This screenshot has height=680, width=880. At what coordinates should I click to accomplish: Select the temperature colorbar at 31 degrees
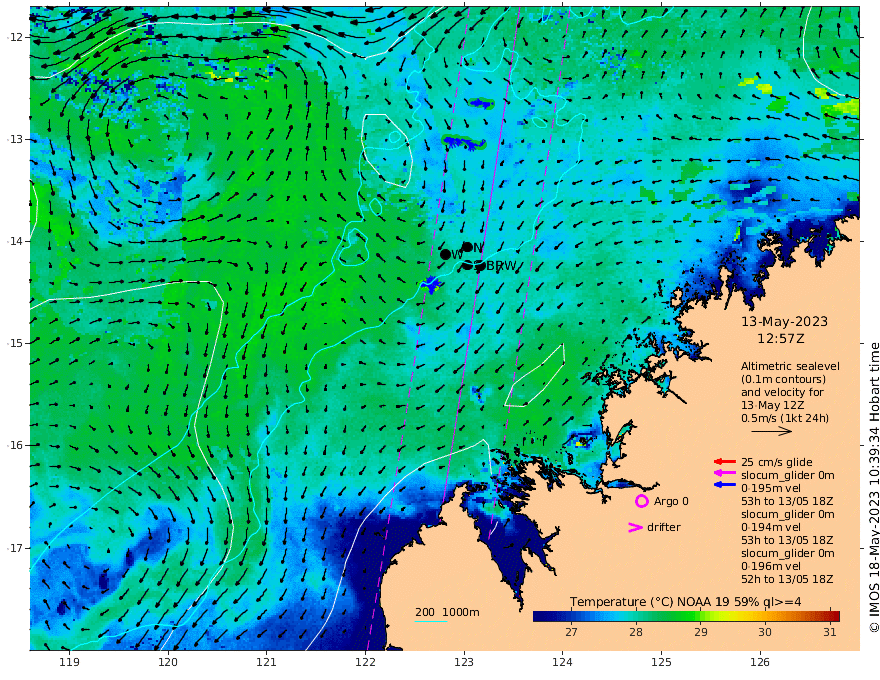point(830,616)
